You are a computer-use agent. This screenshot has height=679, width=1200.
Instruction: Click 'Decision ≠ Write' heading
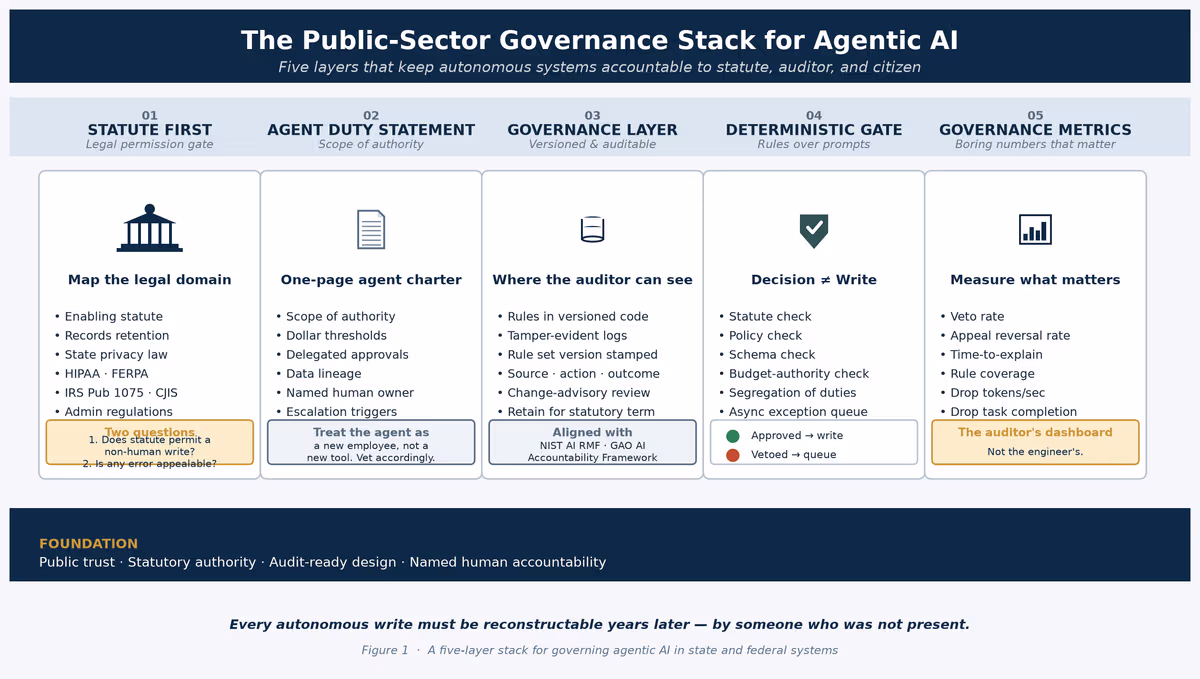click(x=814, y=280)
